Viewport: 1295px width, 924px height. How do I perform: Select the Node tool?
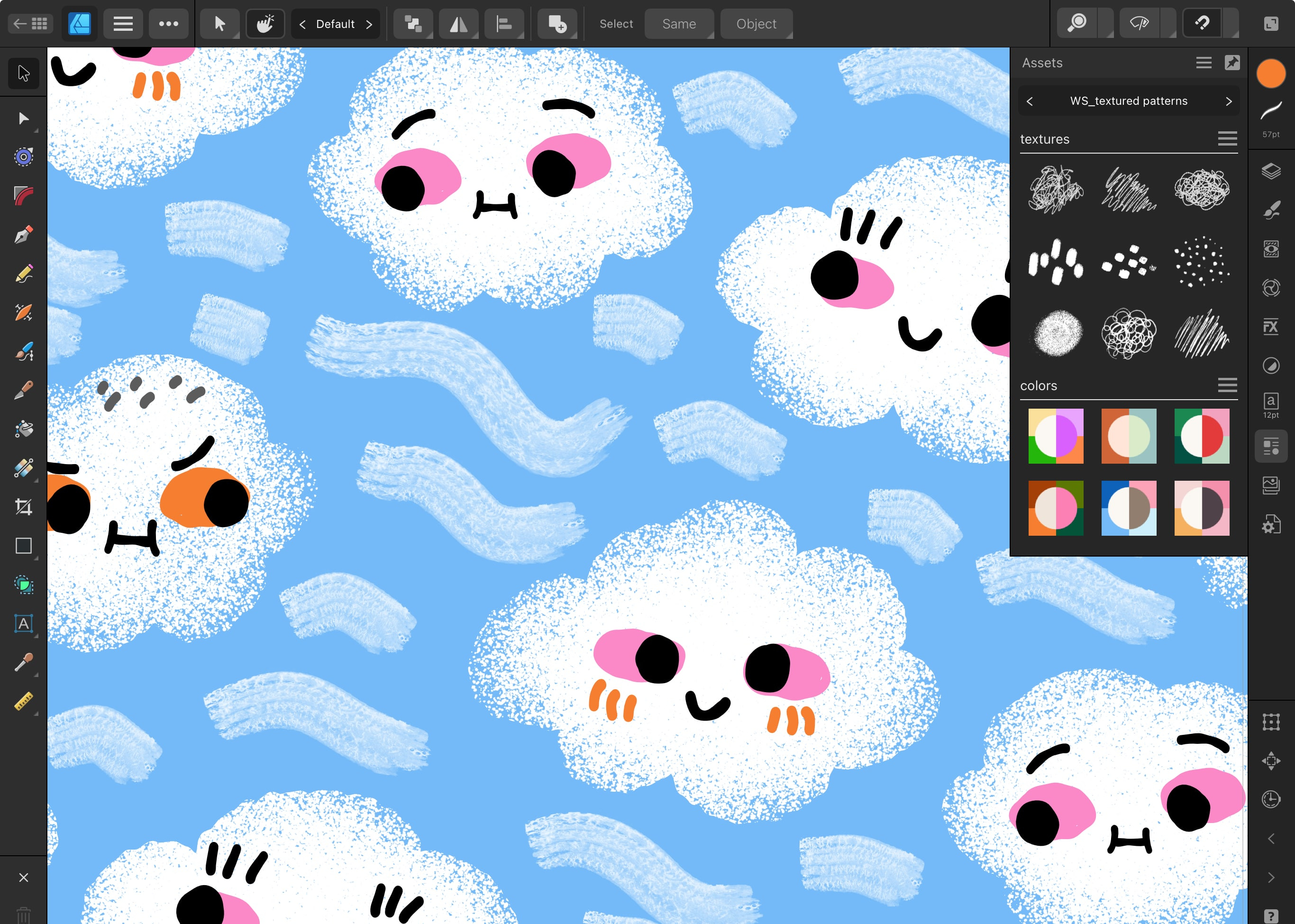click(x=23, y=119)
